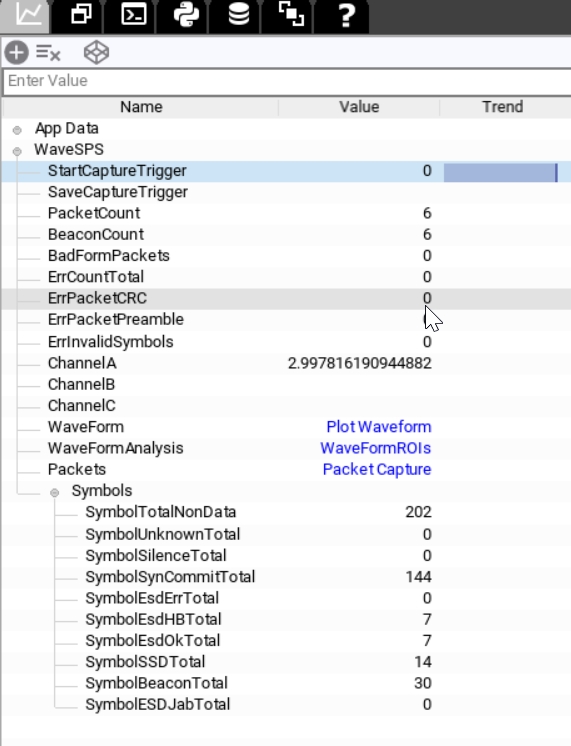Open the overlapping windows icon tab

click(81, 15)
